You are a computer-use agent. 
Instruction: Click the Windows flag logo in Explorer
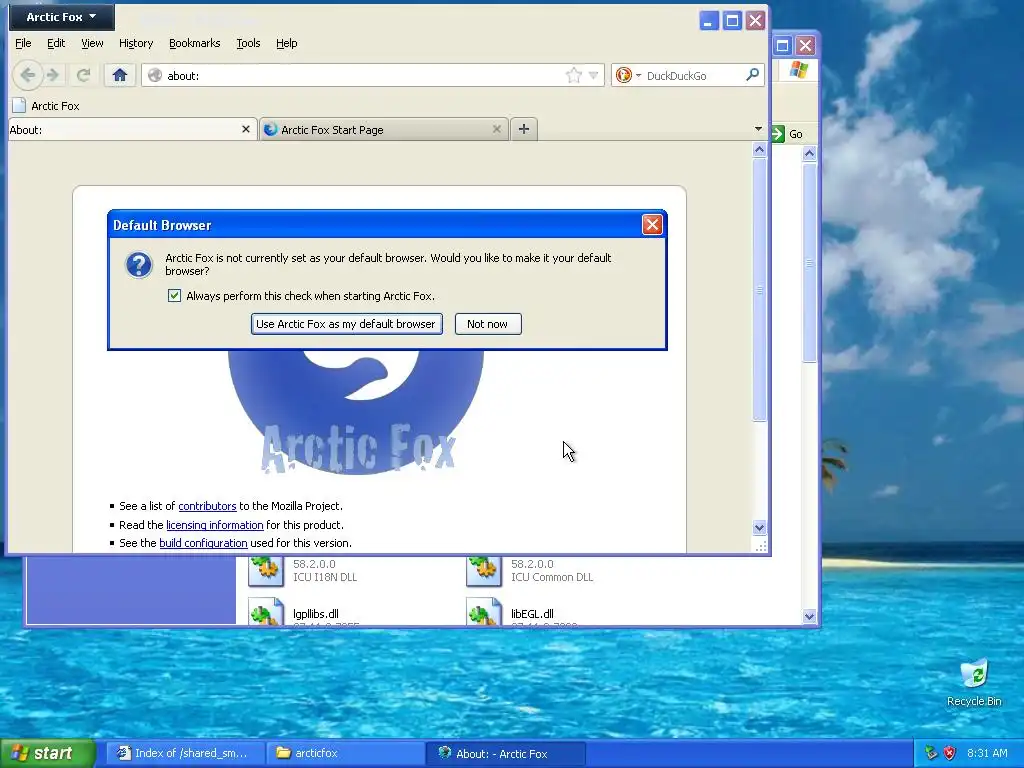[798, 70]
